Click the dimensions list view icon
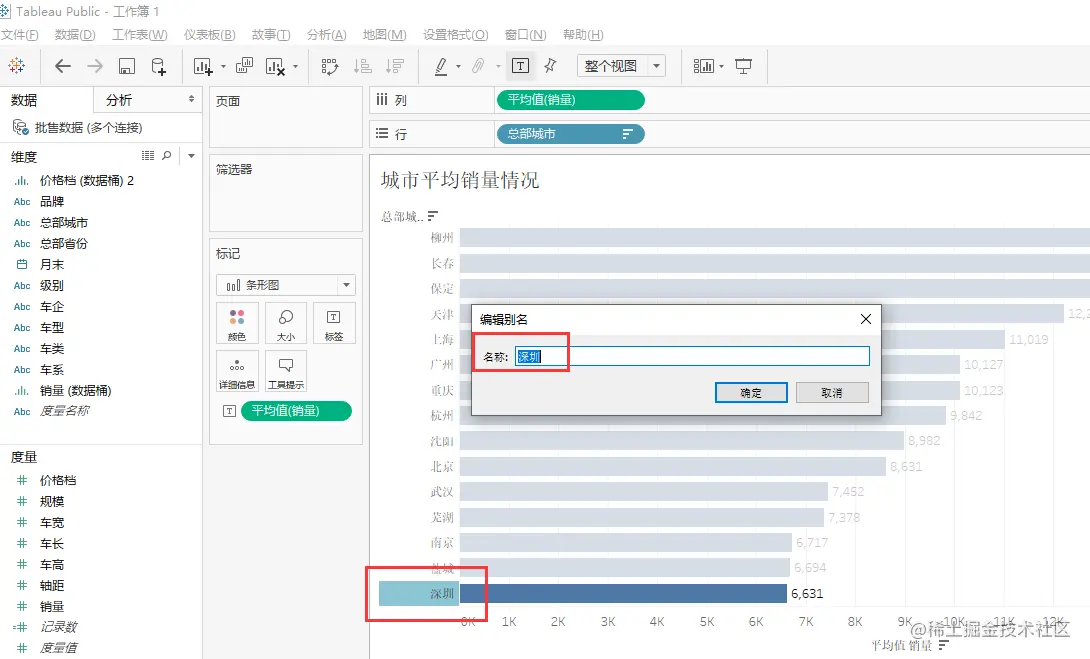1090x659 pixels. (x=148, y=156)
